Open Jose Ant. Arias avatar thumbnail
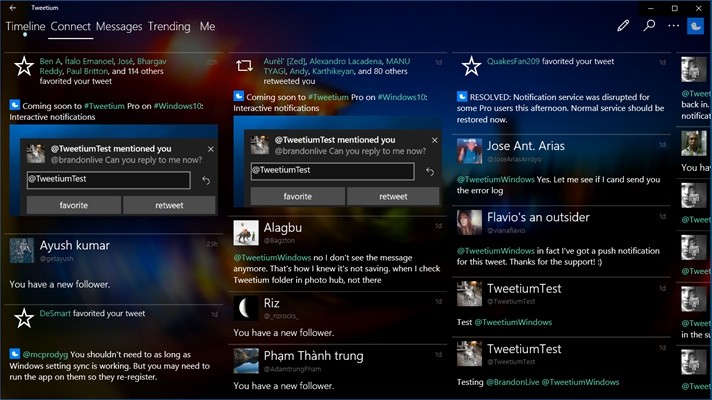 (x=469, y=151)
